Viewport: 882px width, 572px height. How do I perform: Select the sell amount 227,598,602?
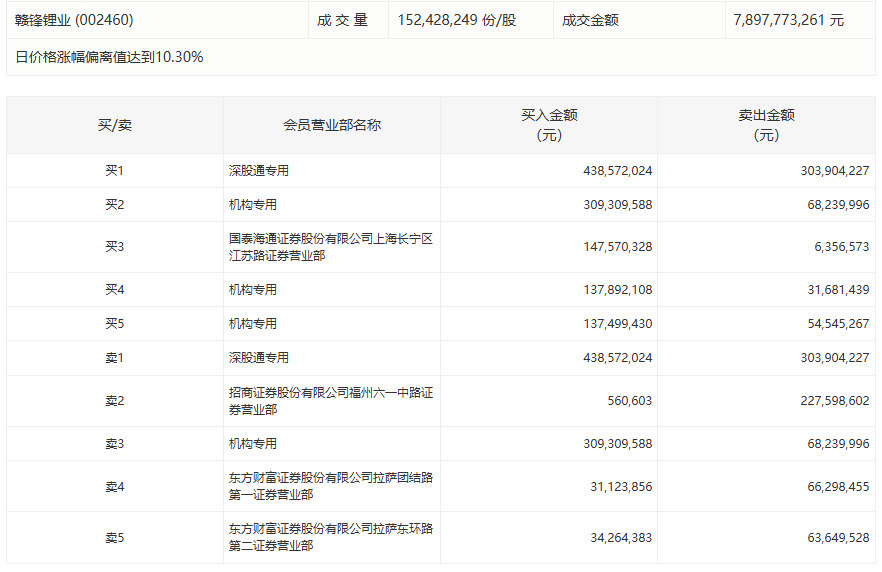835,401
